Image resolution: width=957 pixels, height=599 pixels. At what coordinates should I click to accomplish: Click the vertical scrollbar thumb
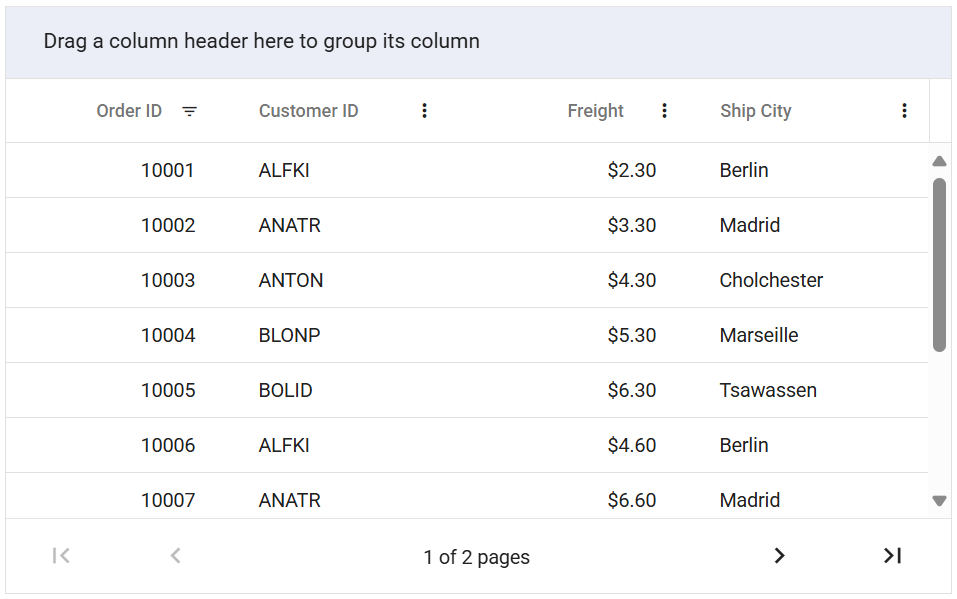(x=939, y=265)
